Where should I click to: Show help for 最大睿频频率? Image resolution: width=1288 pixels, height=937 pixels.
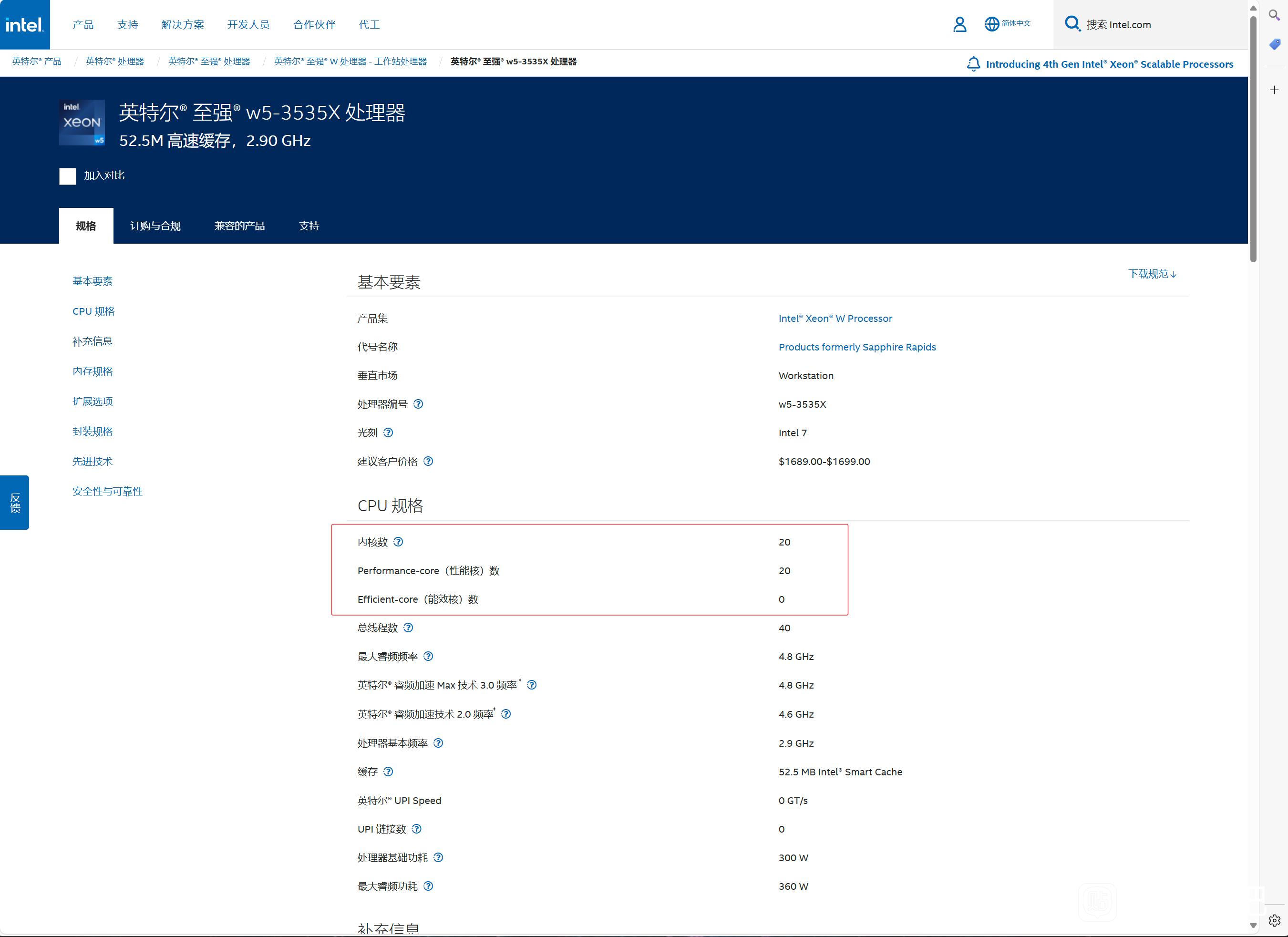click(429, 657)
